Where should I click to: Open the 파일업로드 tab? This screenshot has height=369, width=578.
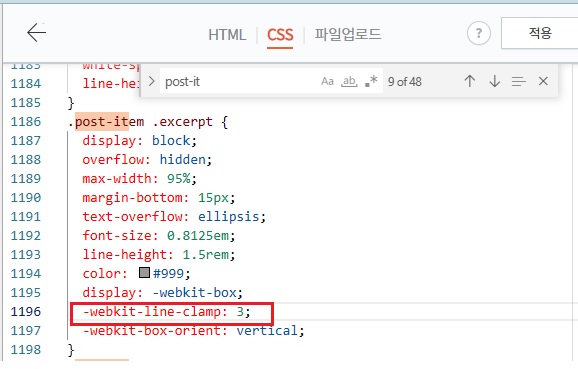(x=348, y=34)
